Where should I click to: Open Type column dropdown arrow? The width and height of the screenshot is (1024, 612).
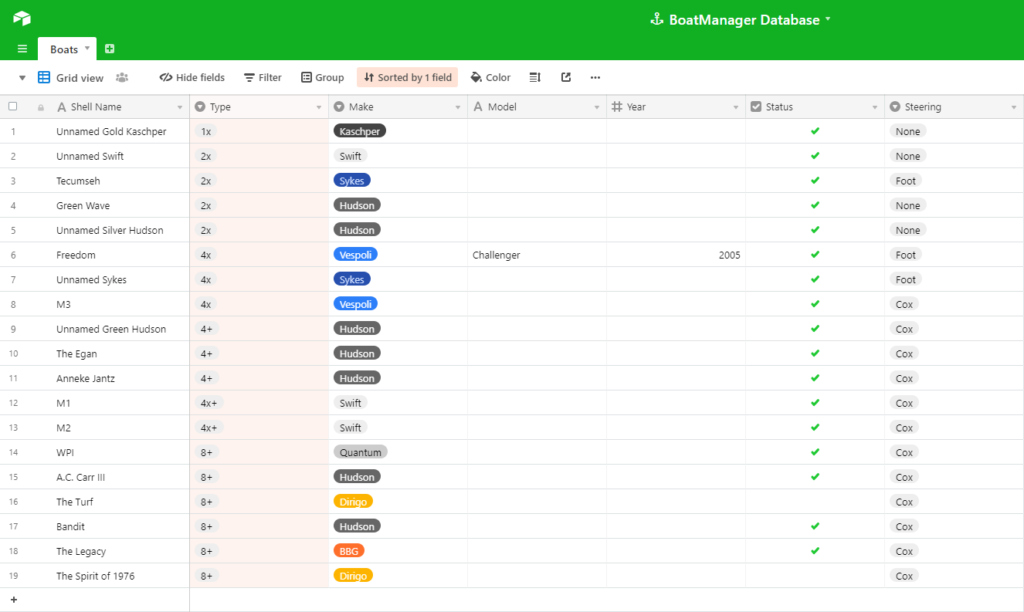pyautogui.click(x=319, y=107)
